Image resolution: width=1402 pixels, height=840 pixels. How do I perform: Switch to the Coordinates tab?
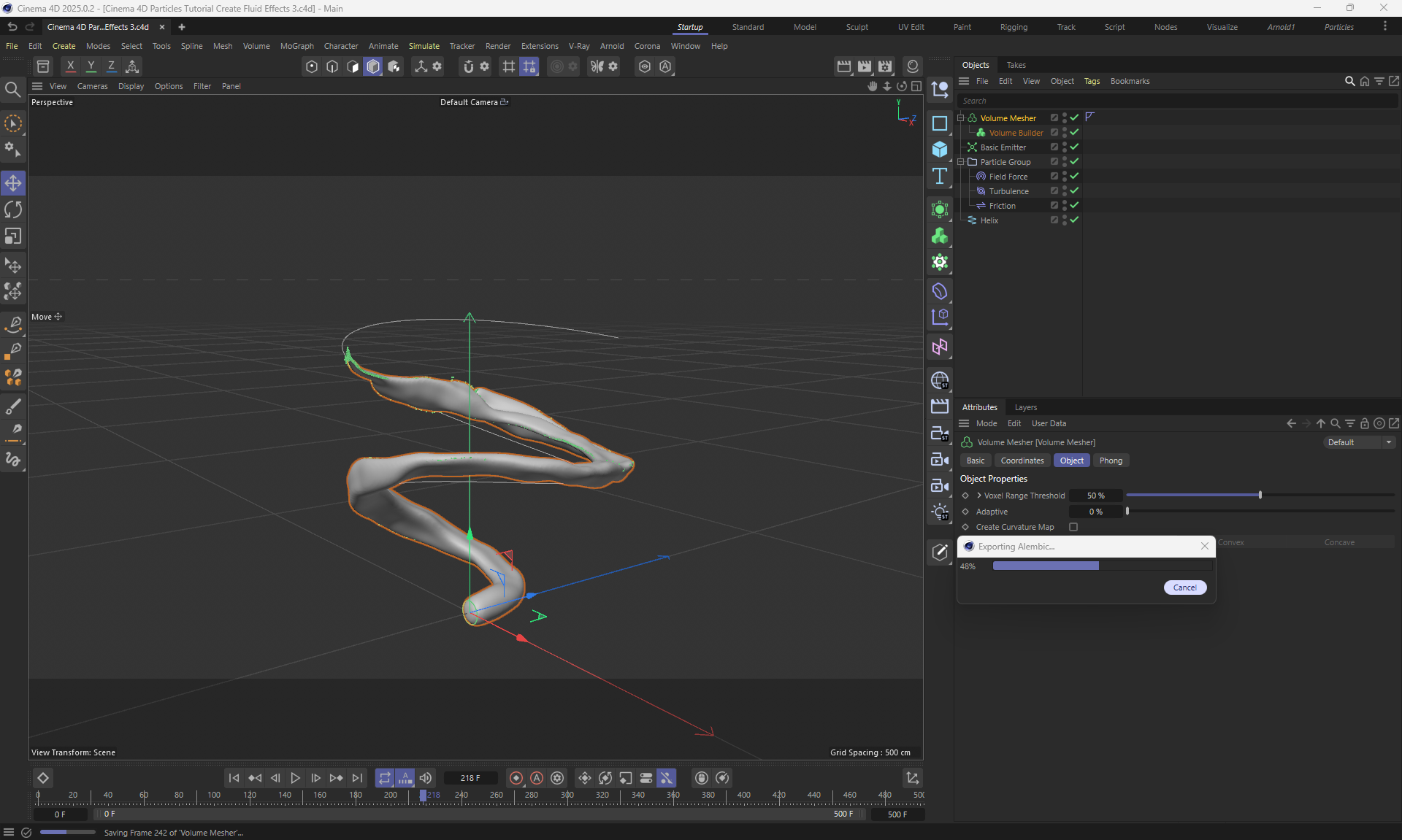[1022, 461]
